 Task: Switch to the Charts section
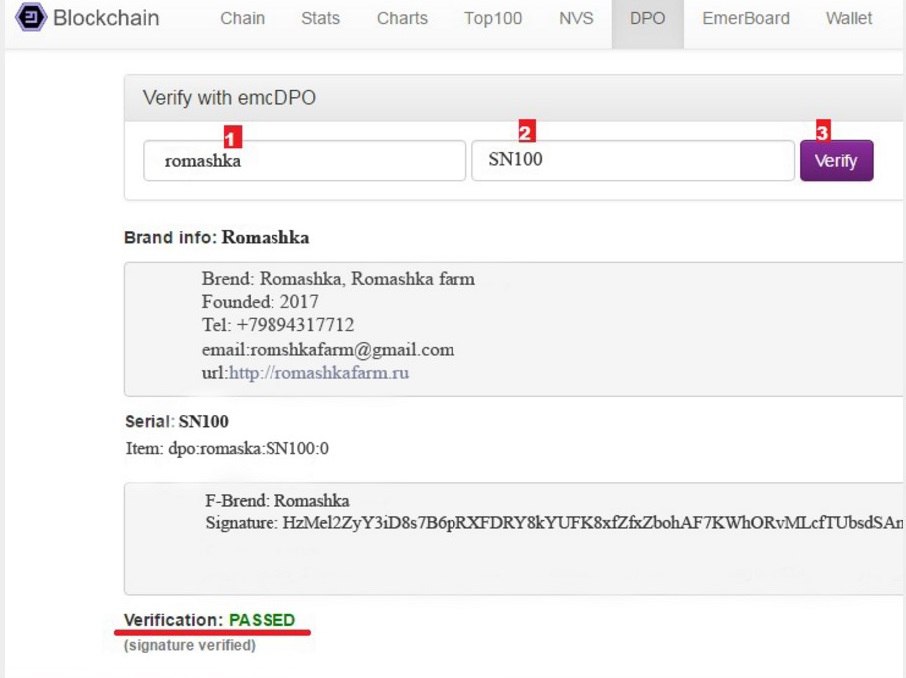click(x=402, y=18)
